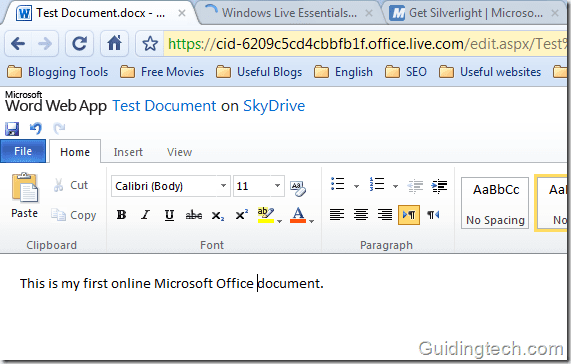Center the paragraph text
Image resolution: width=571 pixels, height=364 pixels.
point(361,215)
